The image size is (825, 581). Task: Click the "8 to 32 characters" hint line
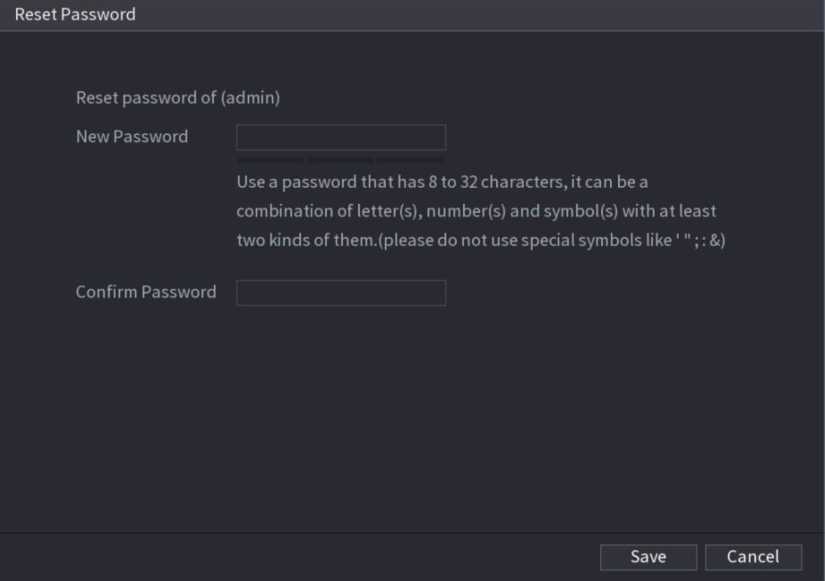442,184
